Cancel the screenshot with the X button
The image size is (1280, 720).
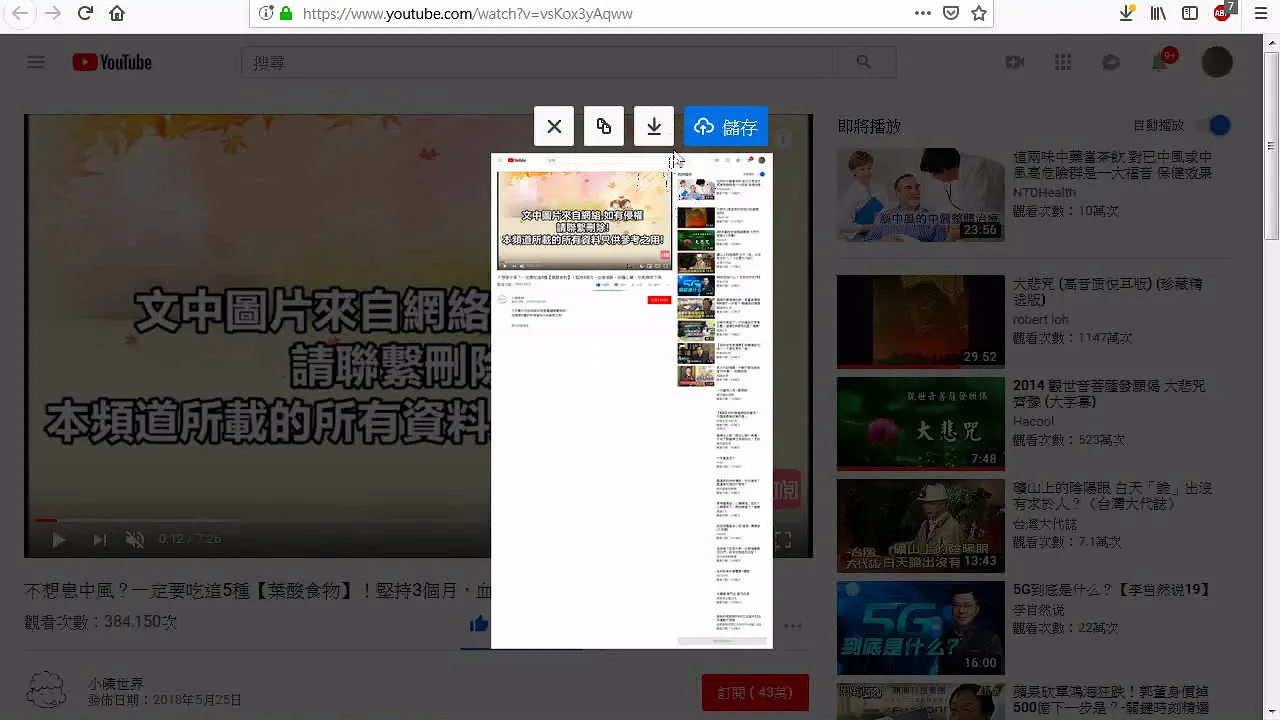(554, 126)
